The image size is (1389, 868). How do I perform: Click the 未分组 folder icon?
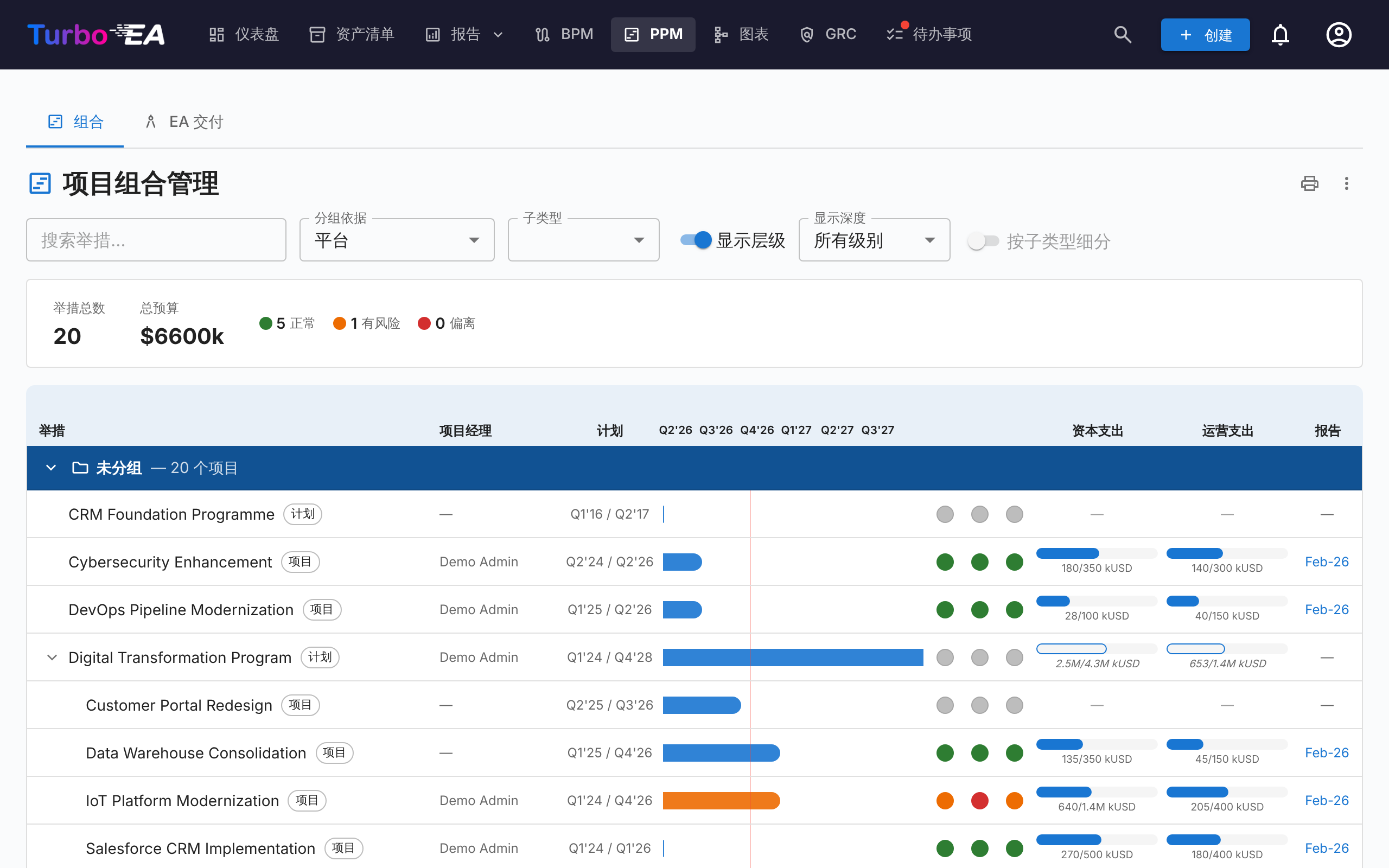(x=80, y=468)
